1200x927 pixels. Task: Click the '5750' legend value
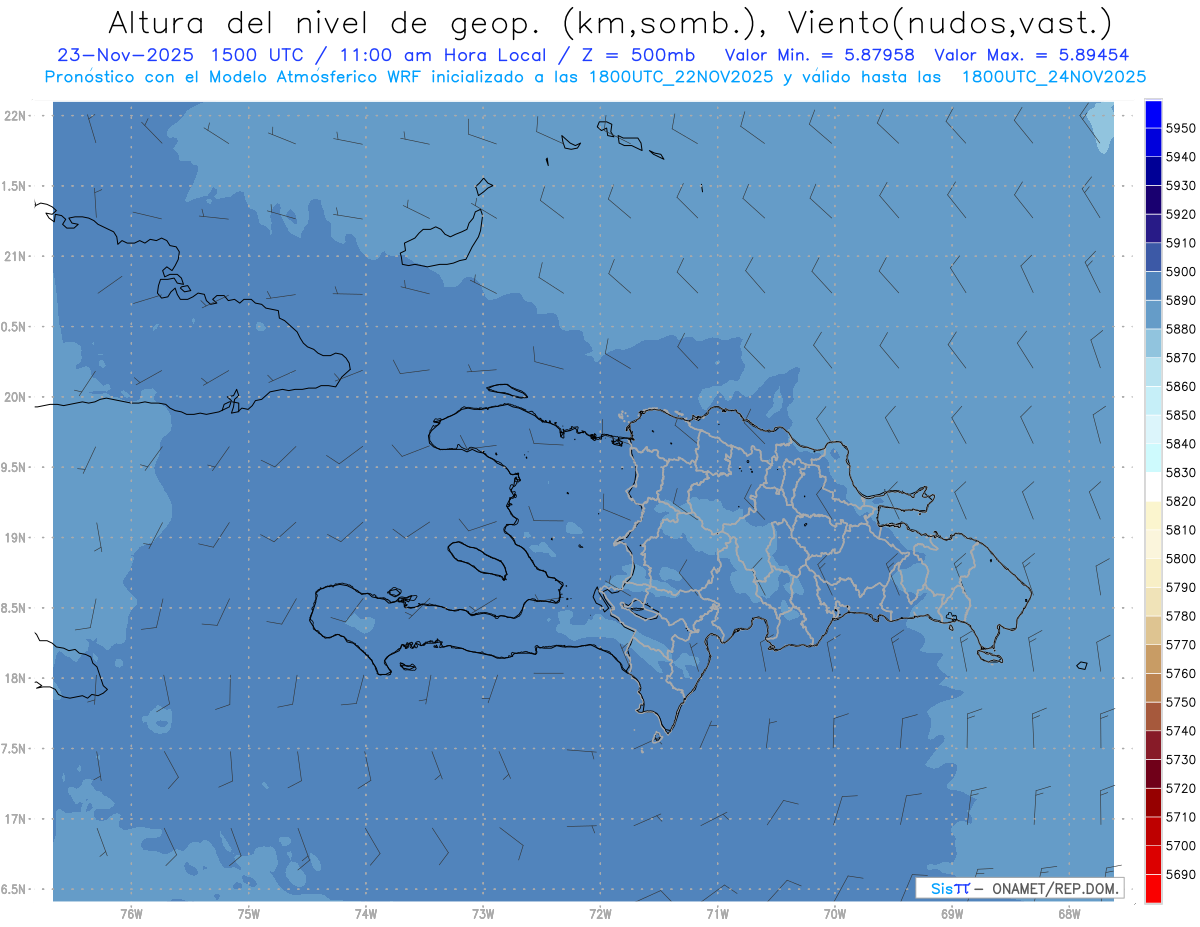pos(1181,702)
